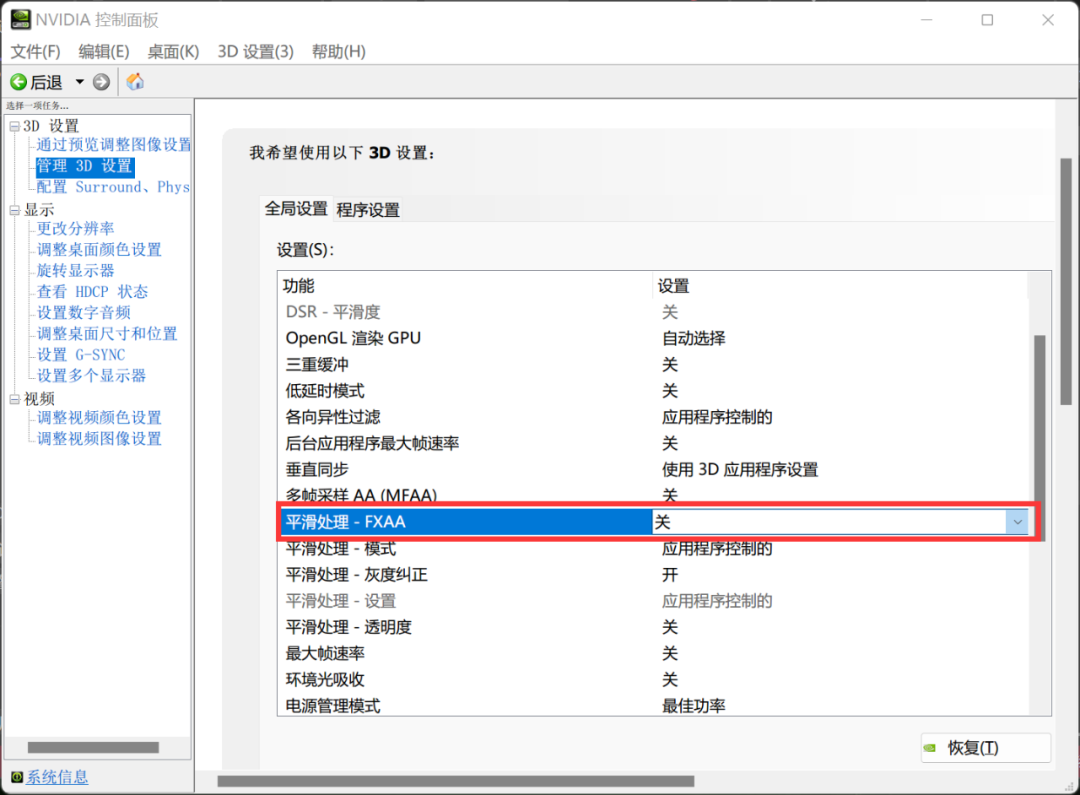
Task: Click the system information icon
Action: [17, 777]
